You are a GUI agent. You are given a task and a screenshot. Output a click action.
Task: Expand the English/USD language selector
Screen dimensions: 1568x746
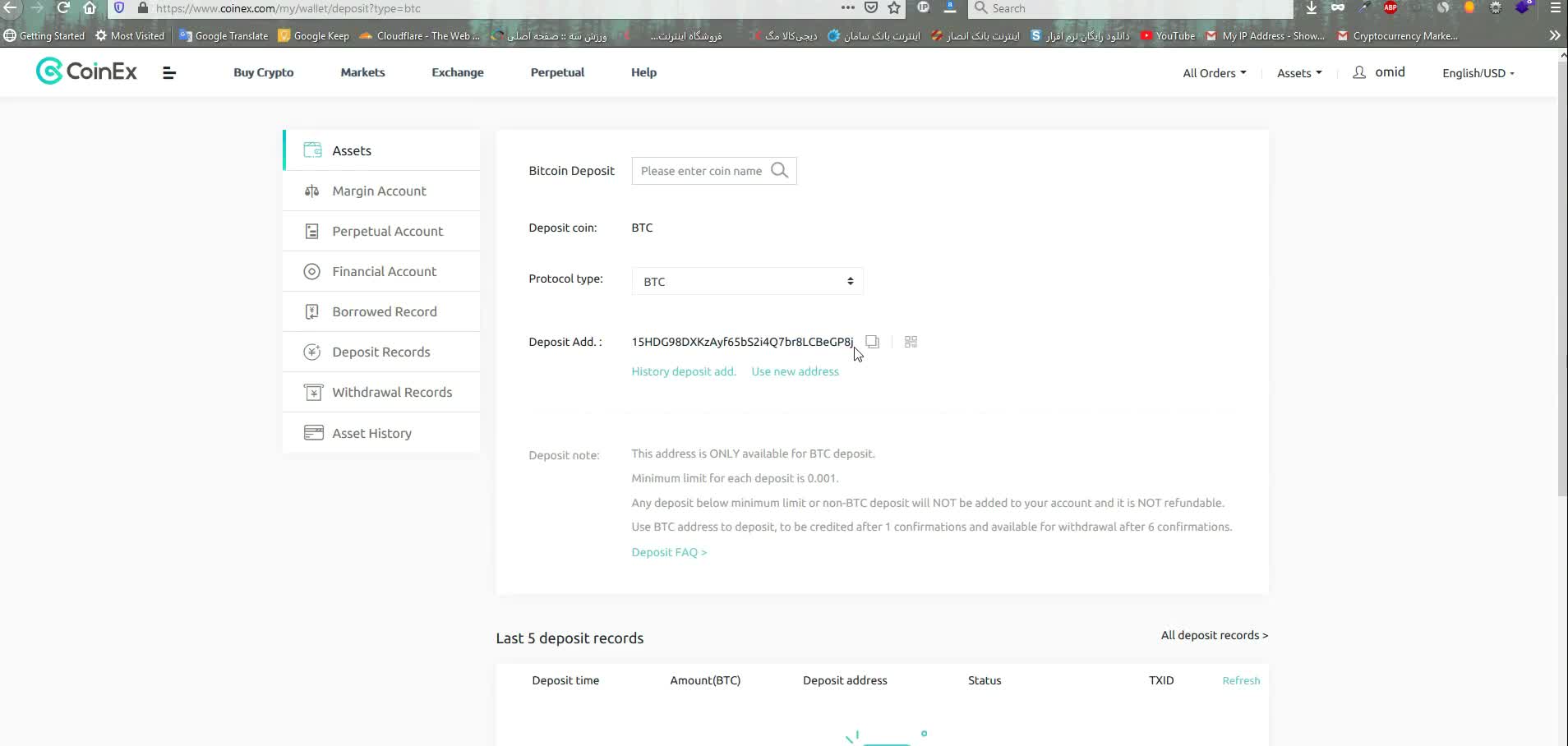[1478, 73]
